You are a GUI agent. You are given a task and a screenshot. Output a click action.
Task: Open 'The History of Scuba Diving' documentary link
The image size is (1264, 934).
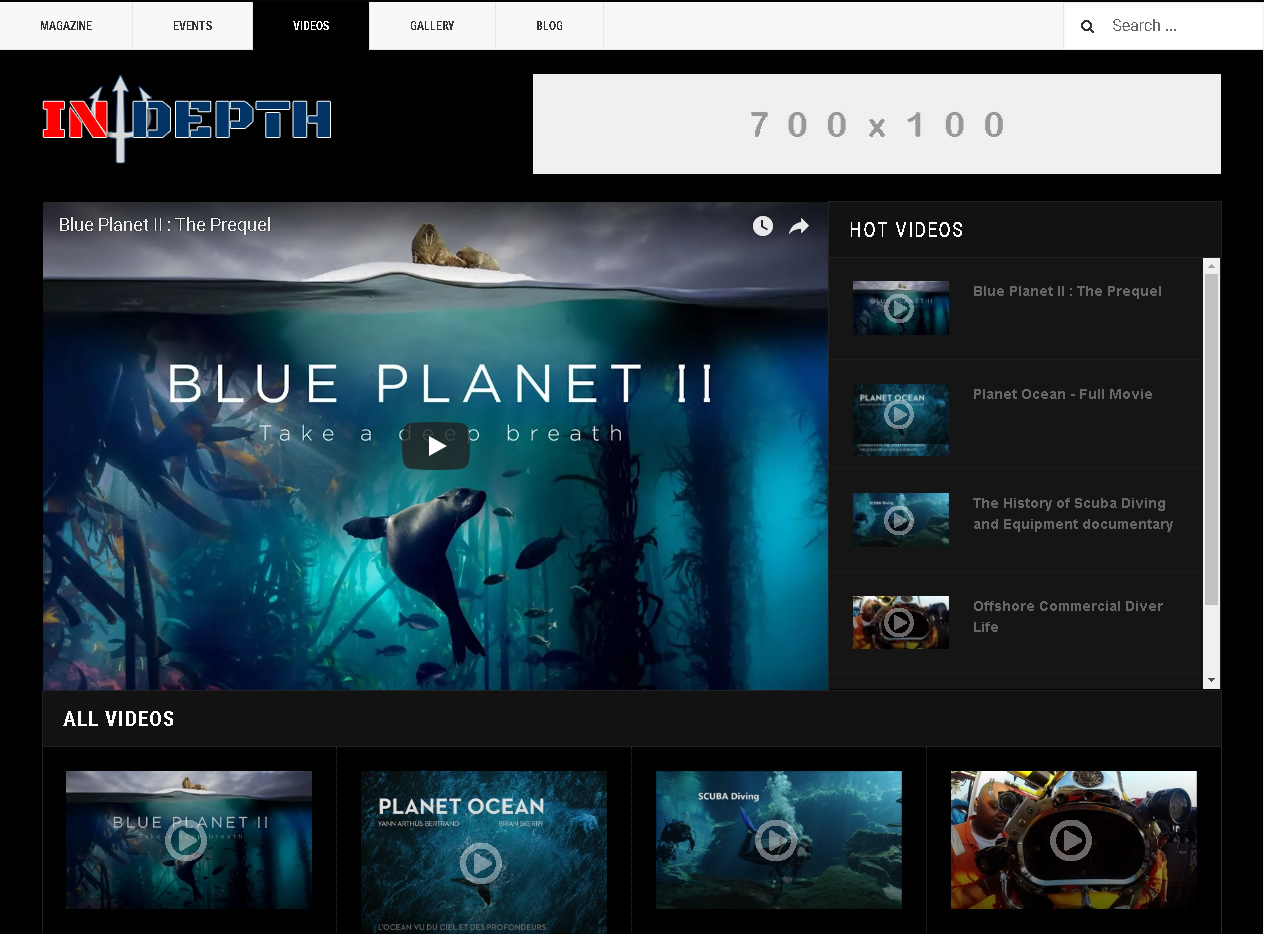click(x=1073, y=514)
